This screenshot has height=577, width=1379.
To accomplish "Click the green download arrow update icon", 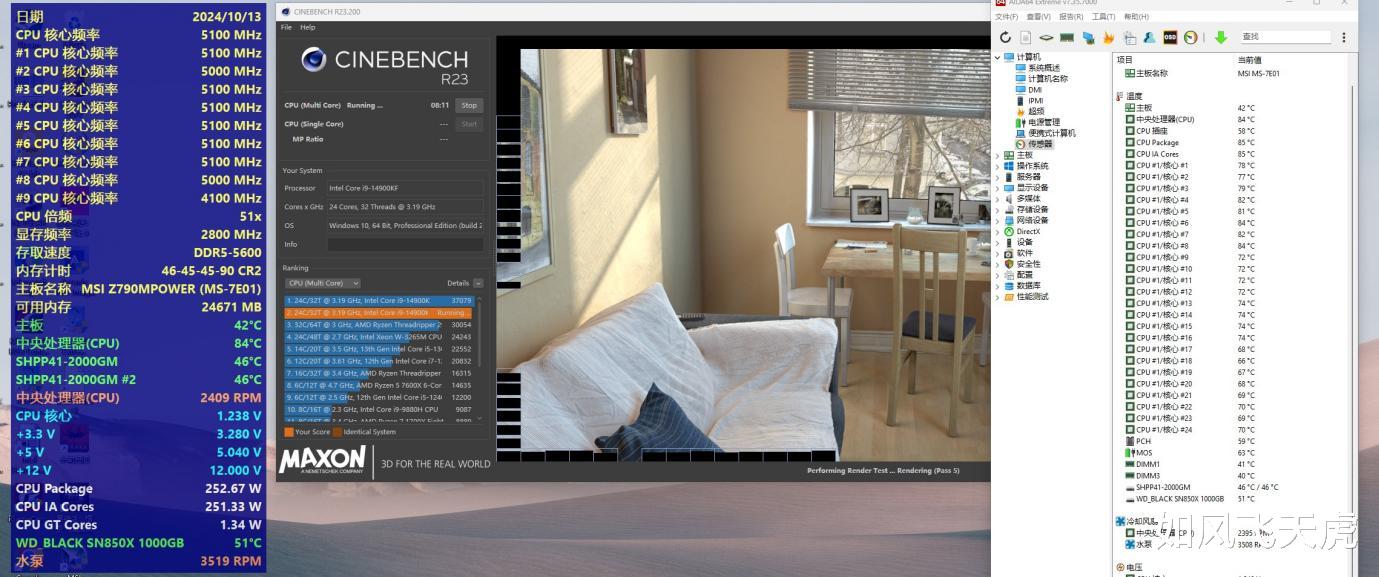I will (1221, 38).
